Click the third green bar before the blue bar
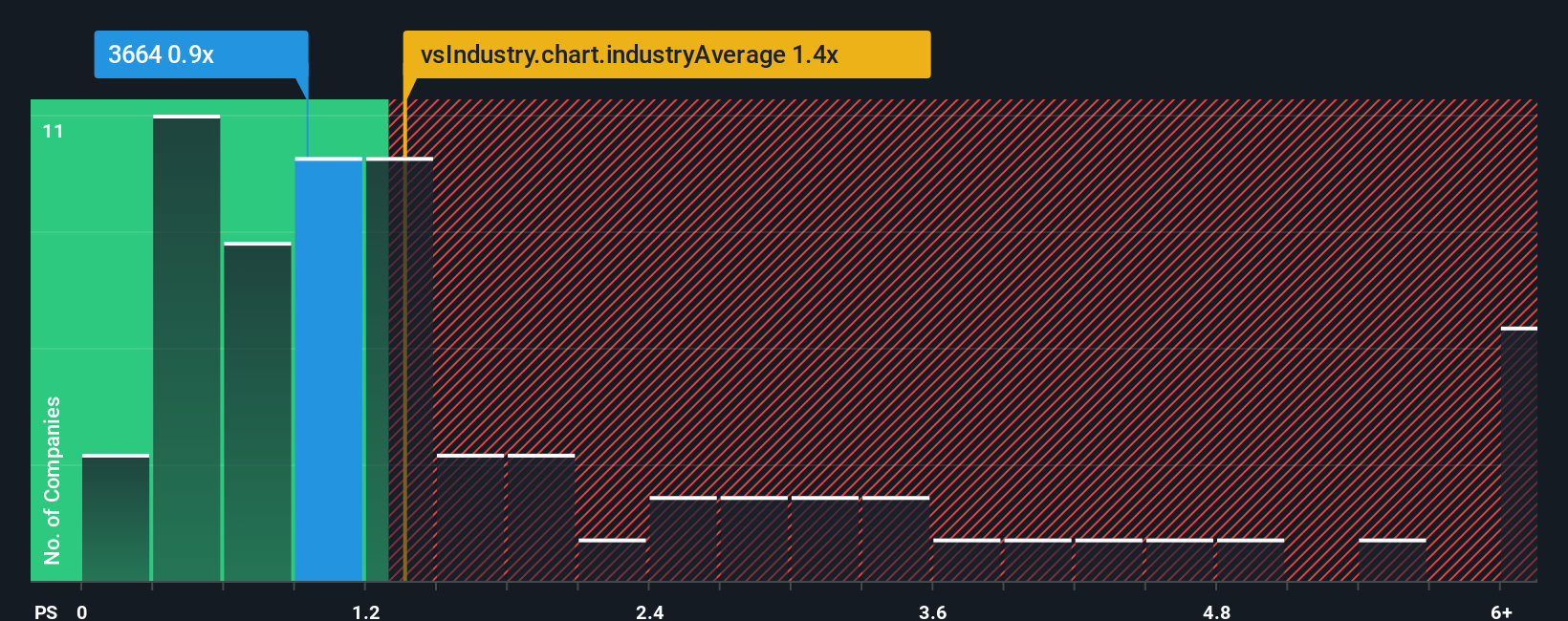Viewport: 1568px width, 621px height. pyautogui.click(x=257, y=413)
